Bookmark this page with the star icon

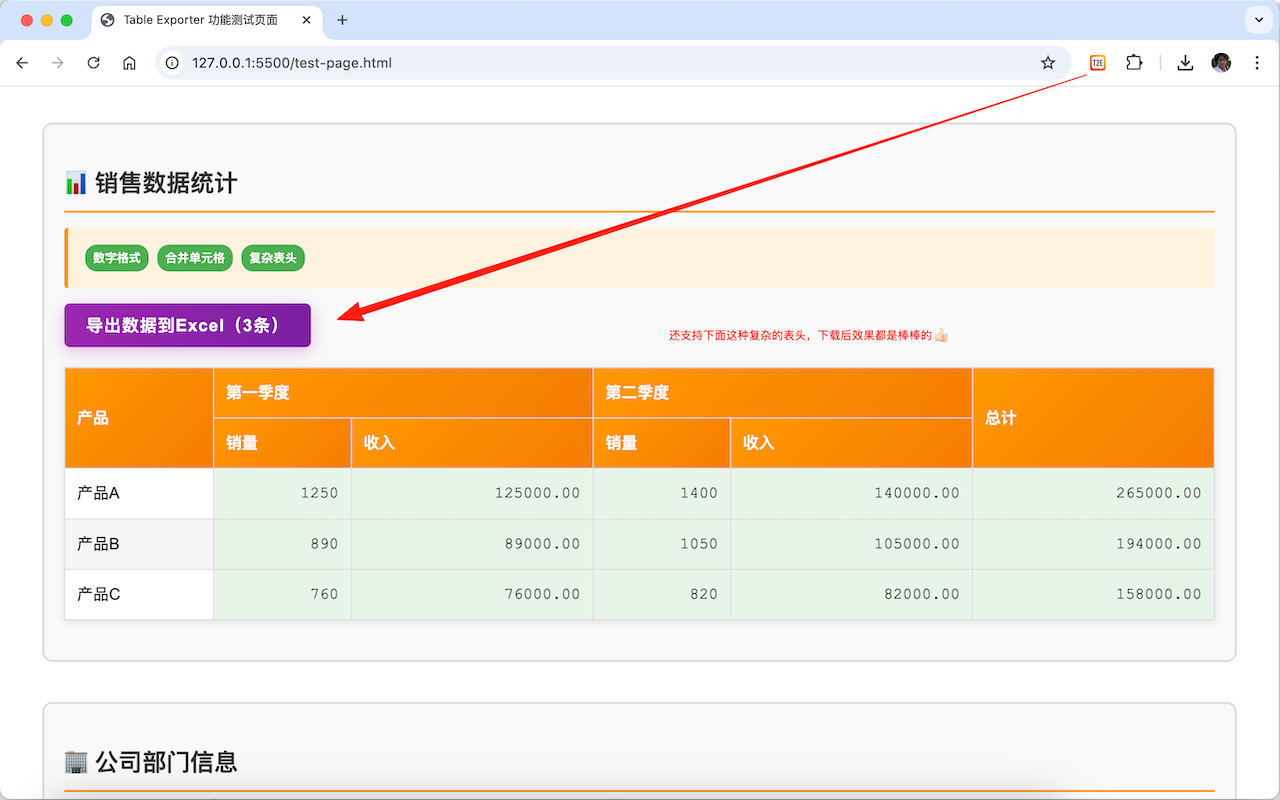(1048, 63)
